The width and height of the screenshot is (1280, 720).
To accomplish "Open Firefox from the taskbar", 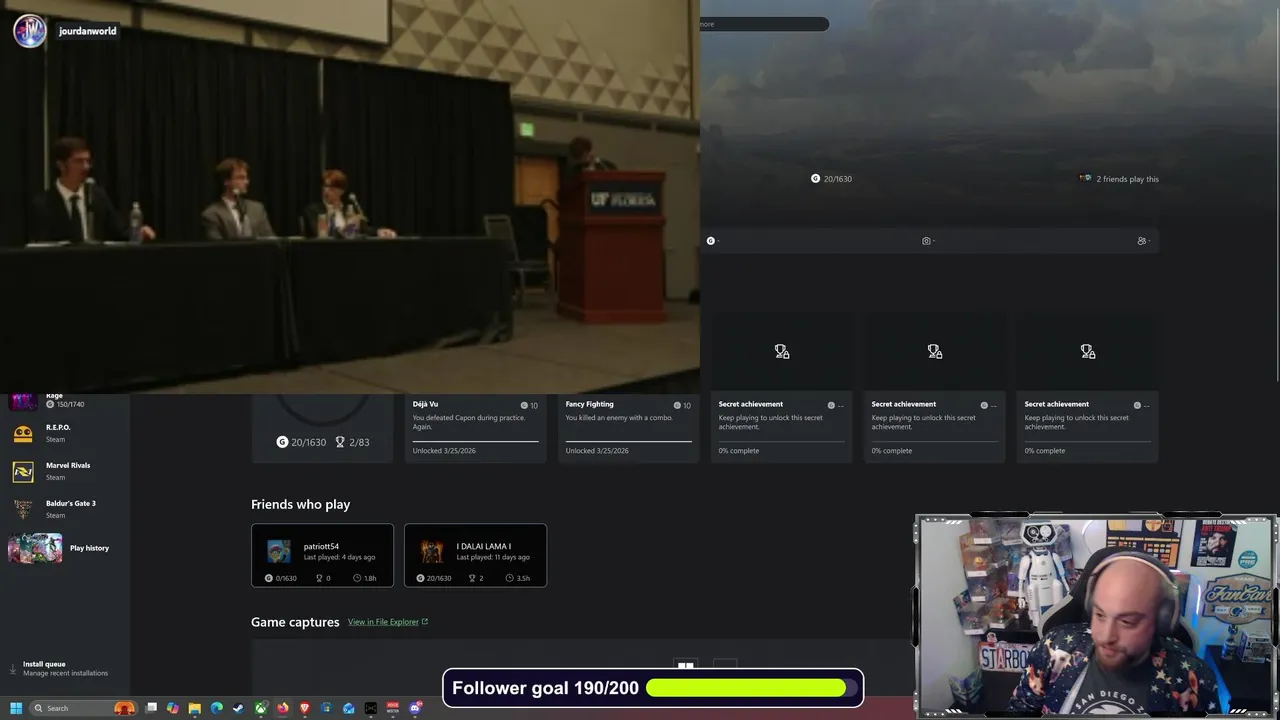I will (283, 708).
